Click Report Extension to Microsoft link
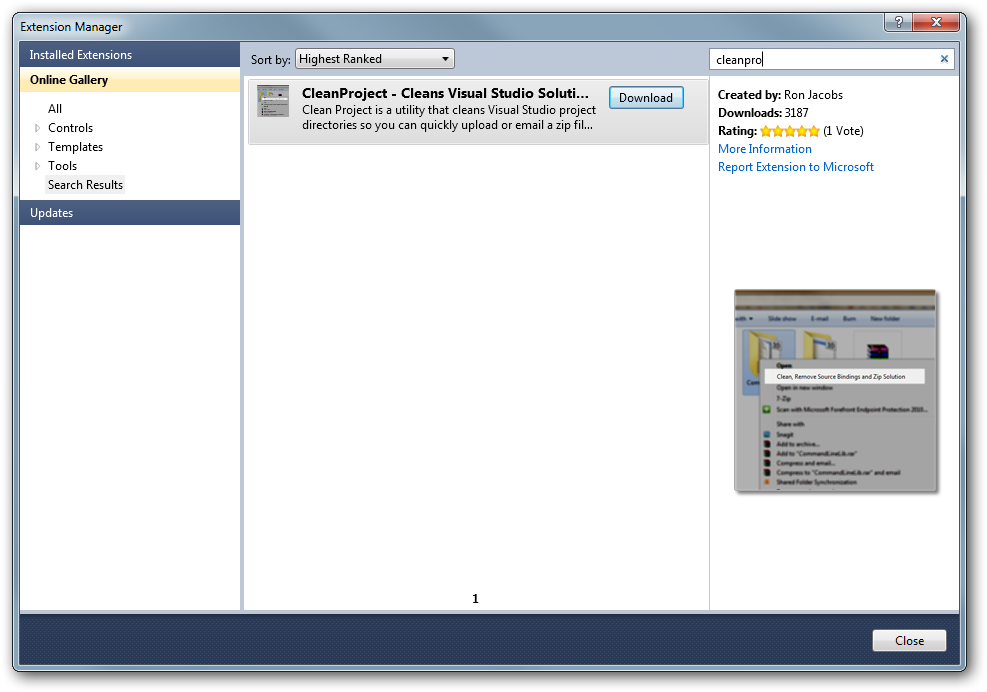 coord(795,167)
